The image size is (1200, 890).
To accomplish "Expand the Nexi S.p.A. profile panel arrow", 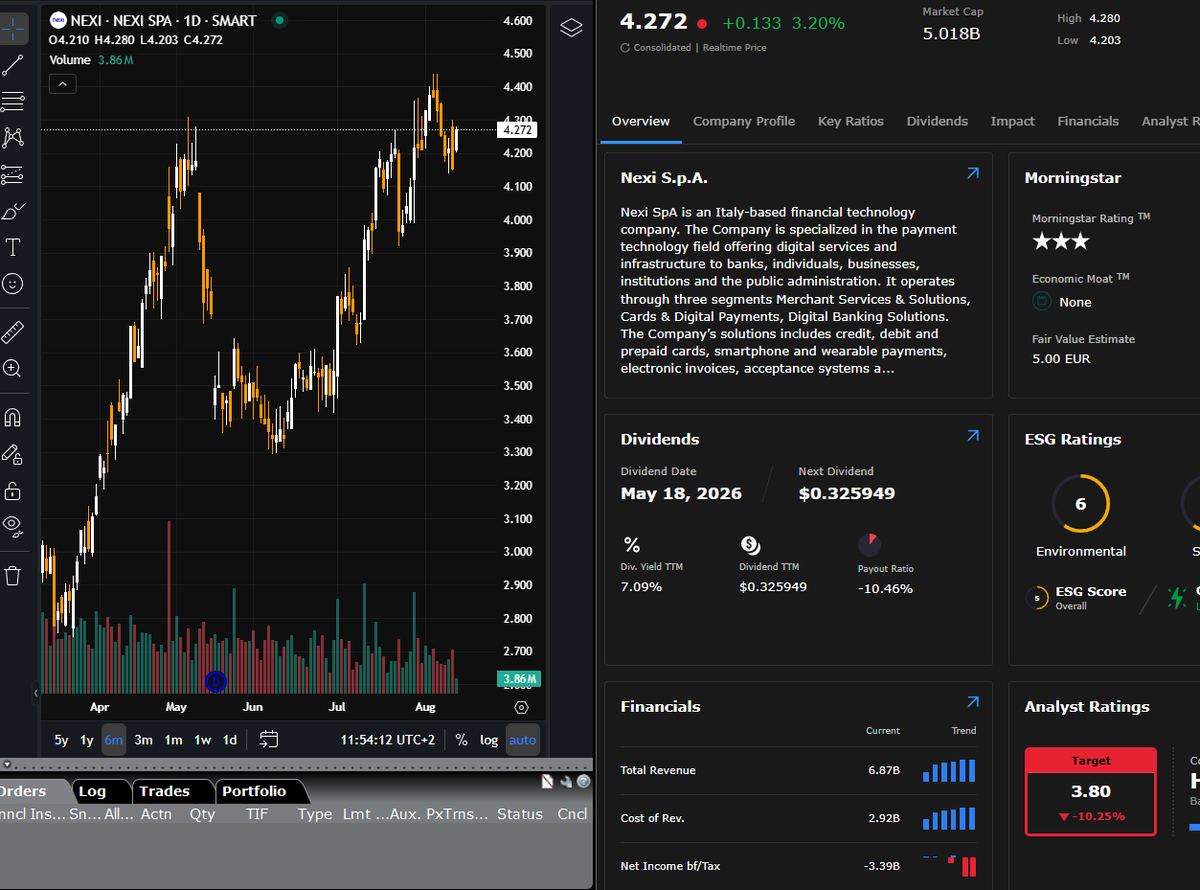I will point(973,174).
